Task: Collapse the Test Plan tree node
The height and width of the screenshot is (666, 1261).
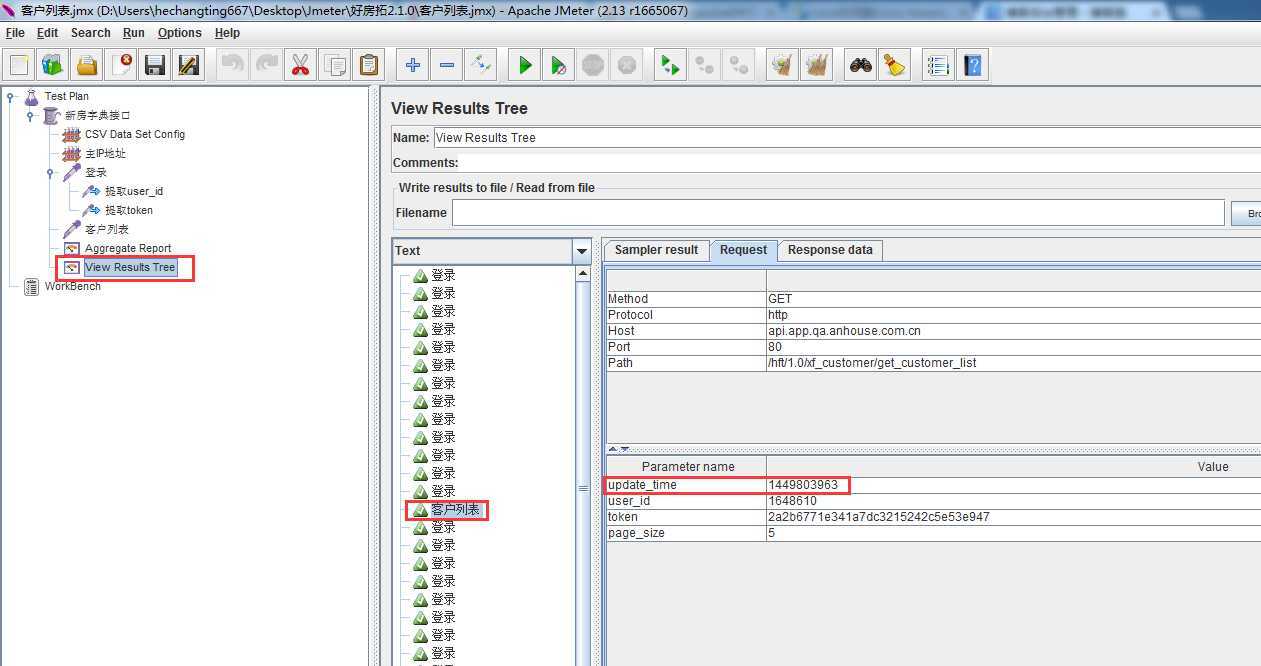Action: point(10,96)
